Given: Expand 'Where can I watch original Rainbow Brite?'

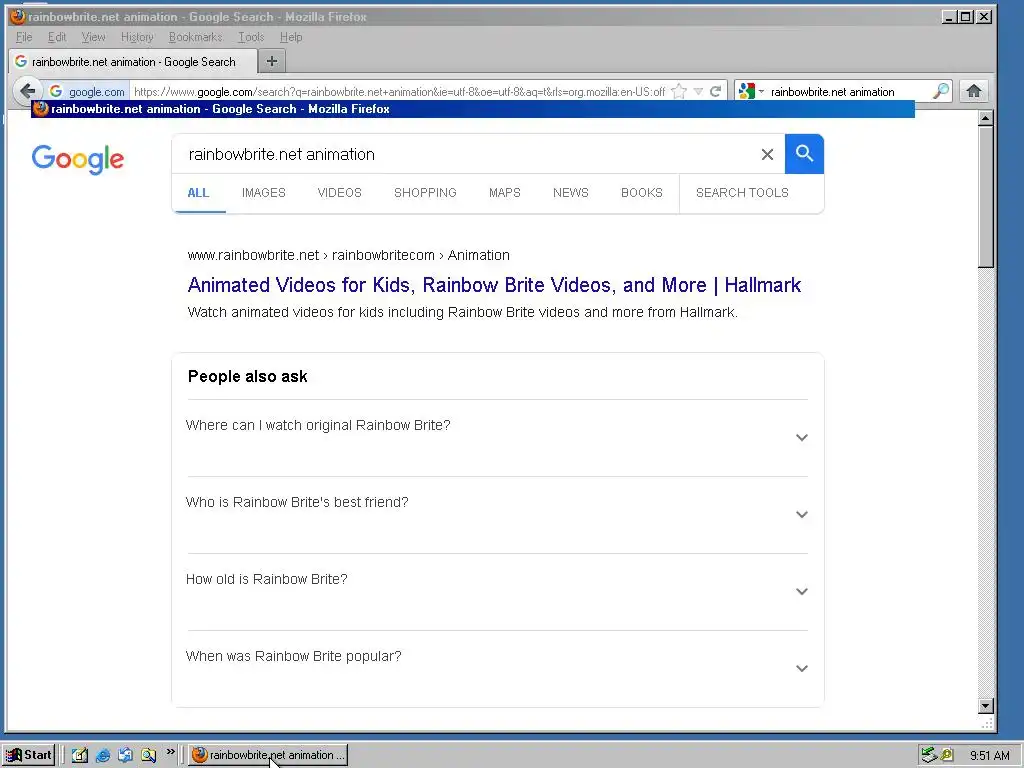Looking at the screenshot, I should pos(497,438).
